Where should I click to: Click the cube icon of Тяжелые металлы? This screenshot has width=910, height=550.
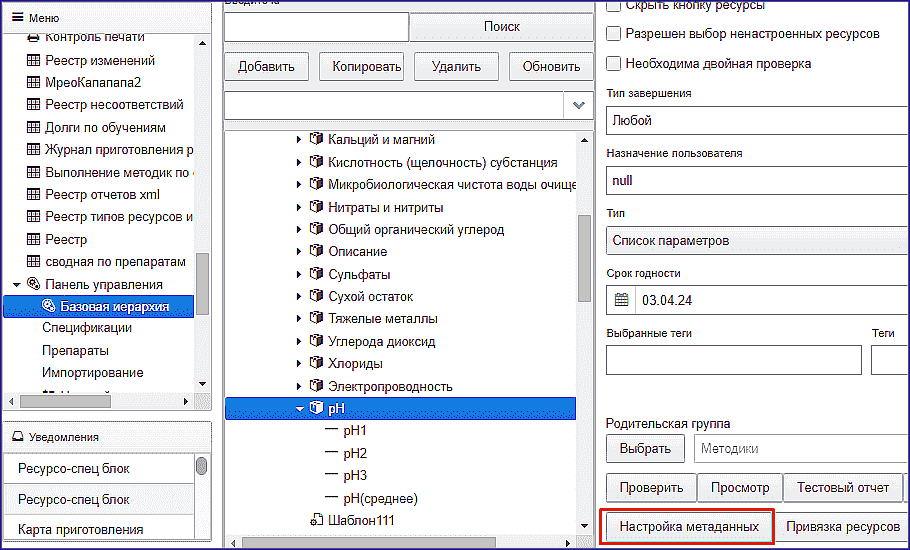click(316, 319)
